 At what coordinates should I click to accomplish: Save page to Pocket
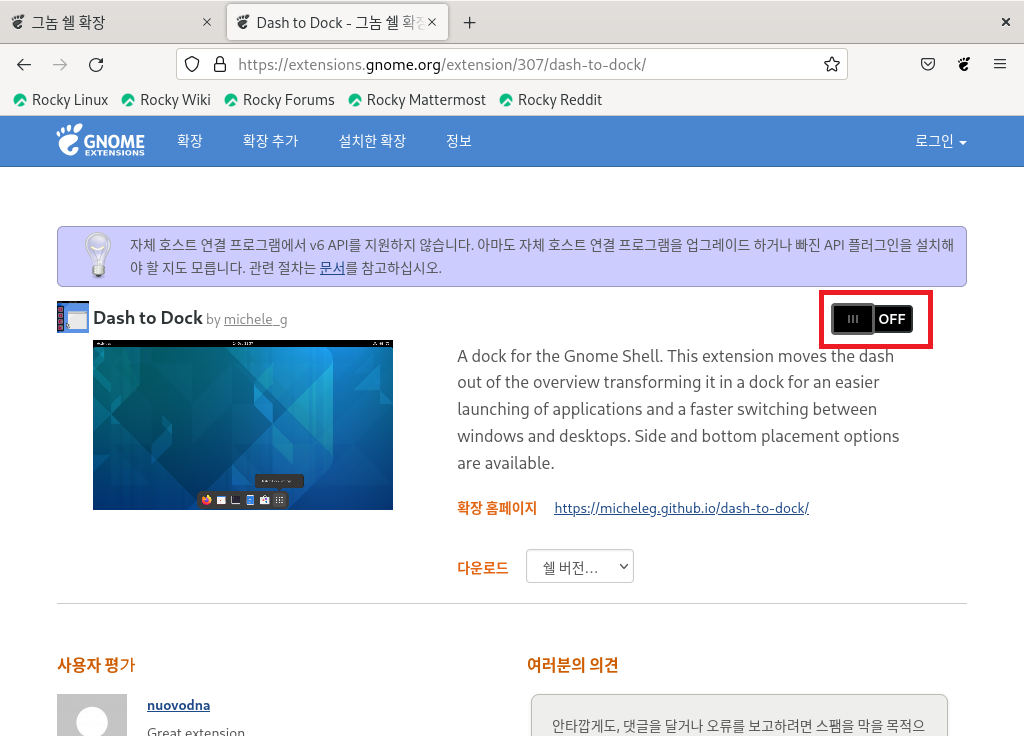(927, 64)
